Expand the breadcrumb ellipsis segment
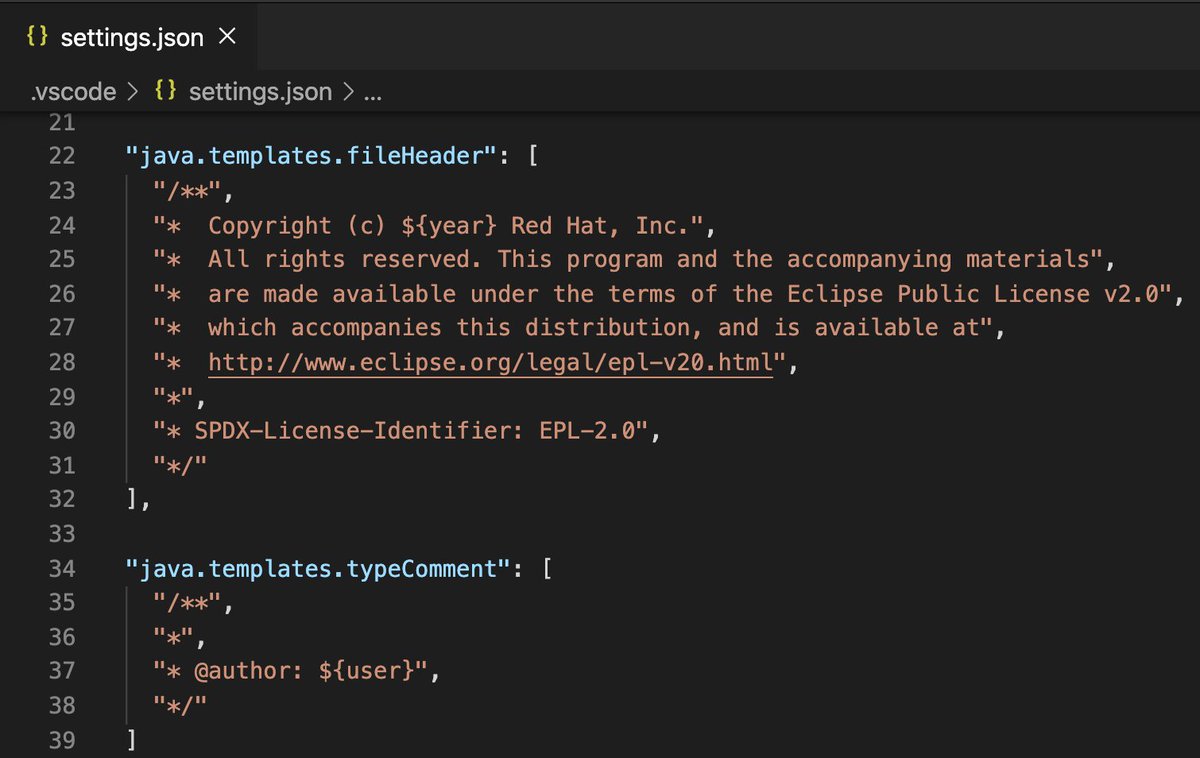 click(373, 97)
